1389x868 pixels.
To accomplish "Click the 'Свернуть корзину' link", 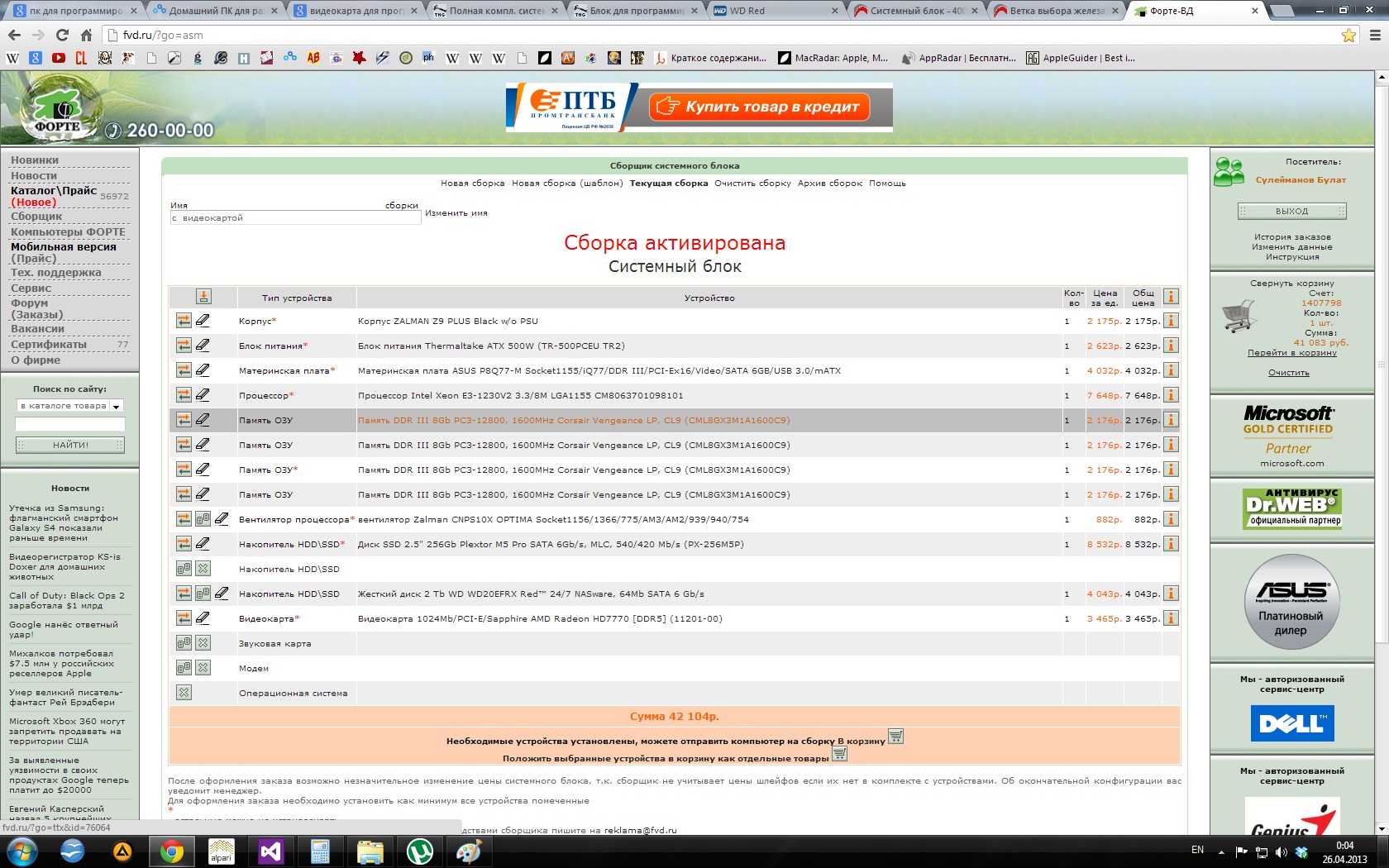I will (1291, 284).
